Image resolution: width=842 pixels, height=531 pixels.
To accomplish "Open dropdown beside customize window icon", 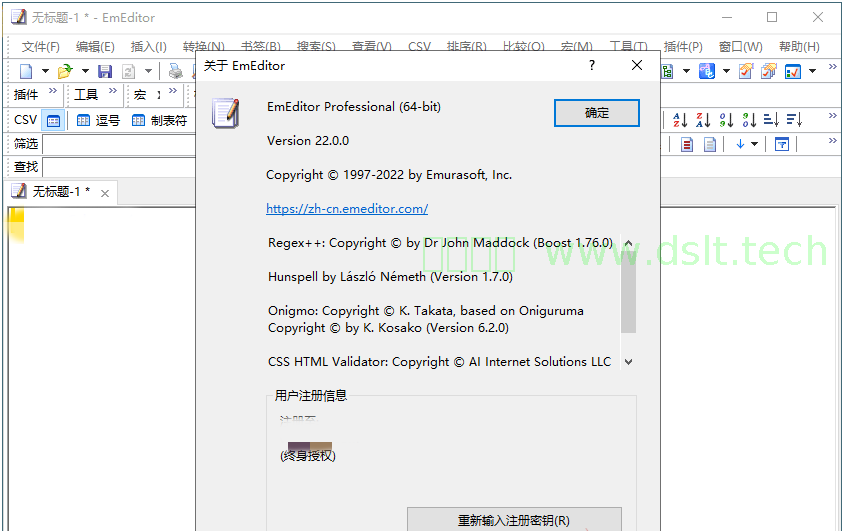I will (812, 71).
